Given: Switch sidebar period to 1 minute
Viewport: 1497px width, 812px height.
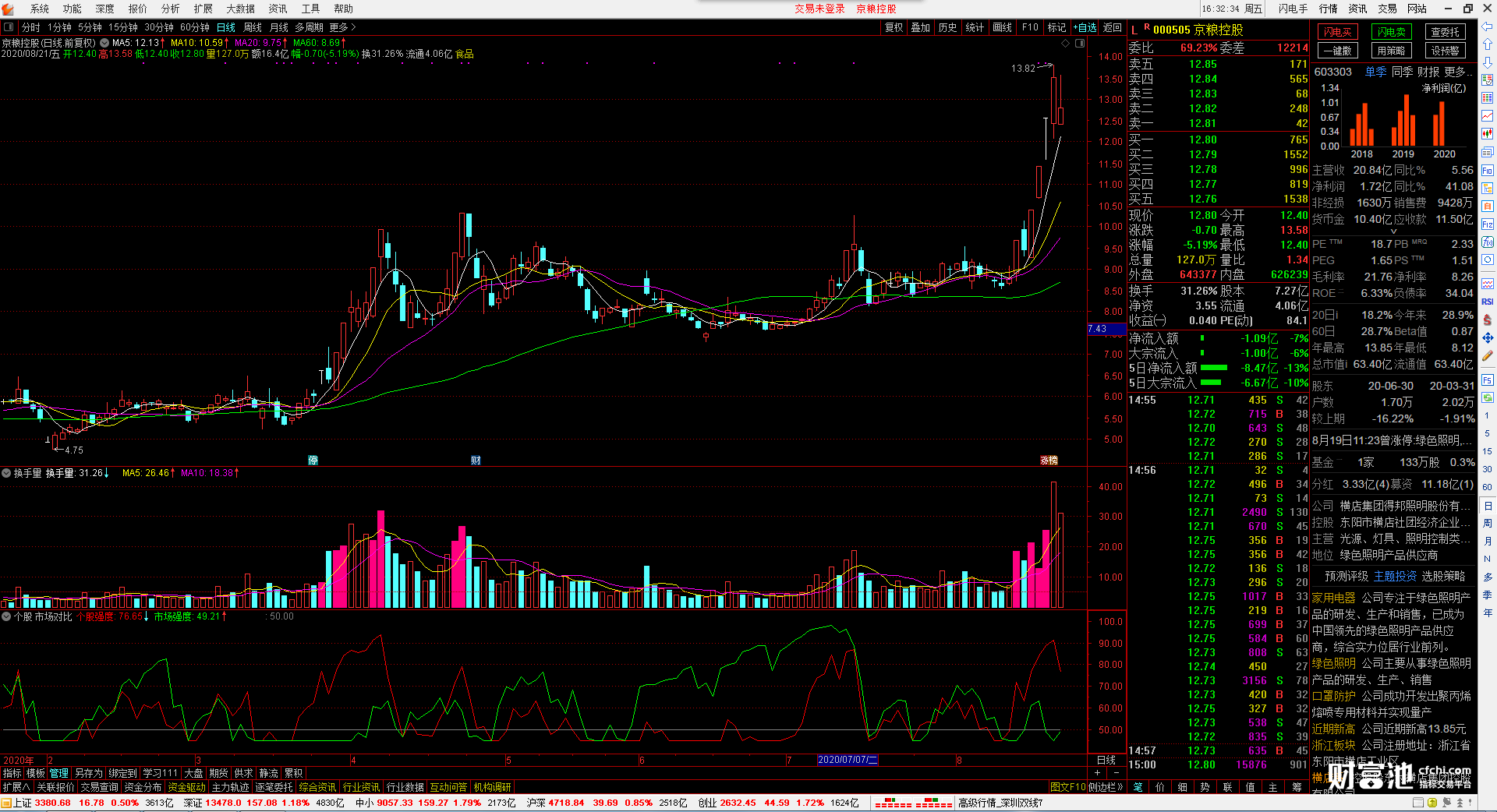Looking at the screenshot, I should pos(1488,415).
